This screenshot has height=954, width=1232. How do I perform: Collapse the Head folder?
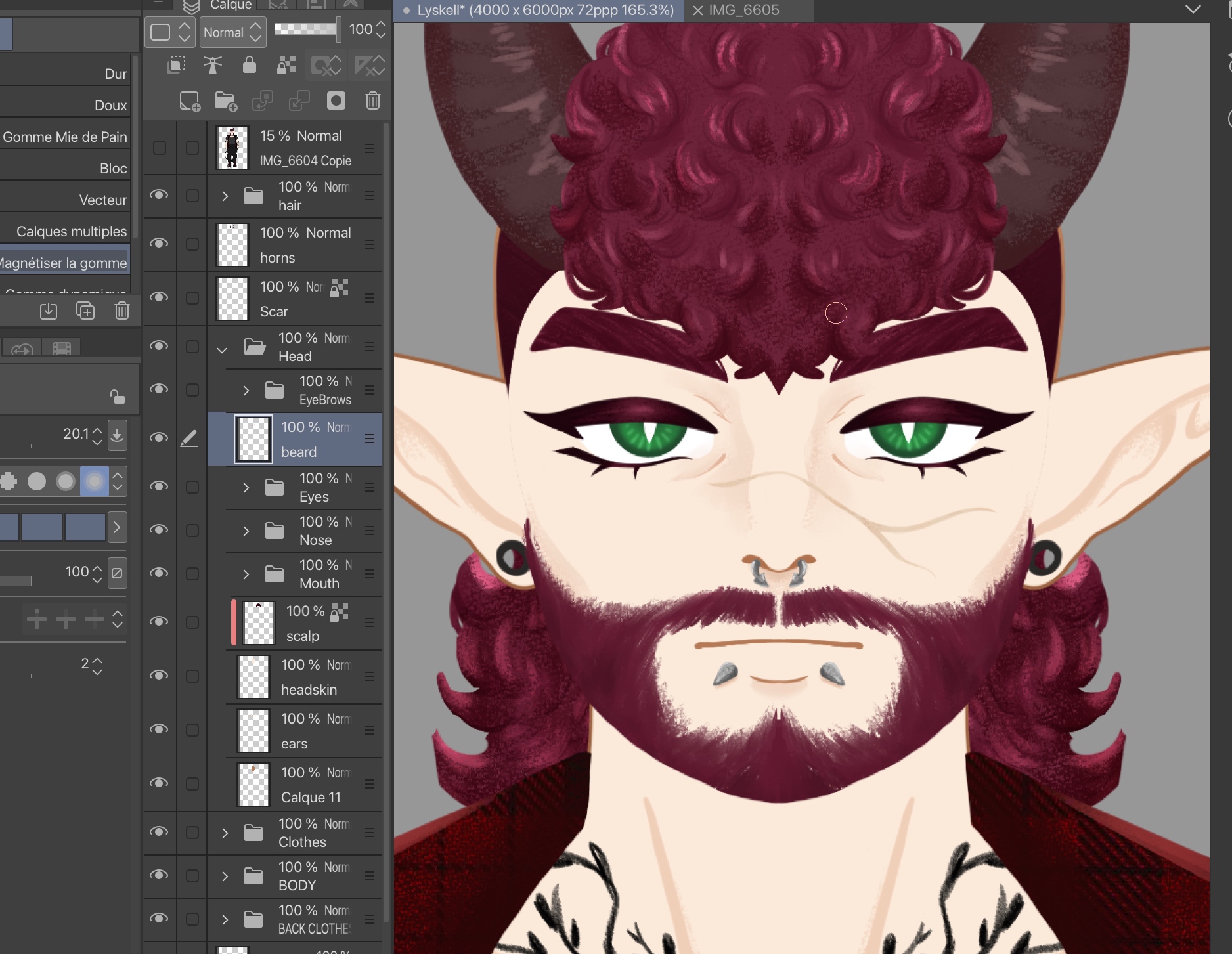(x=222, y=349)
